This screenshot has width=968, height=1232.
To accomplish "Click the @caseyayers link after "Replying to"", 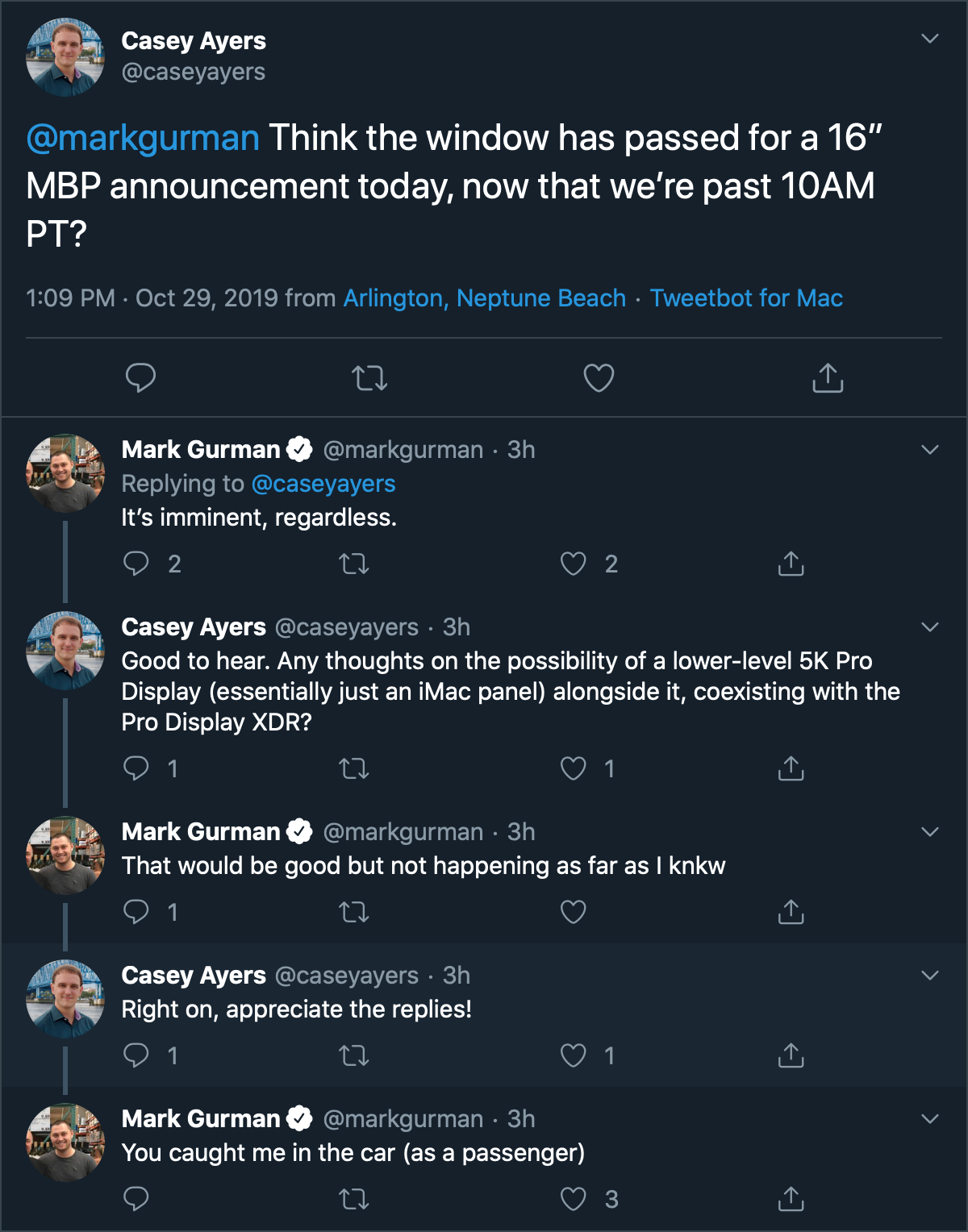I will 323,484.
